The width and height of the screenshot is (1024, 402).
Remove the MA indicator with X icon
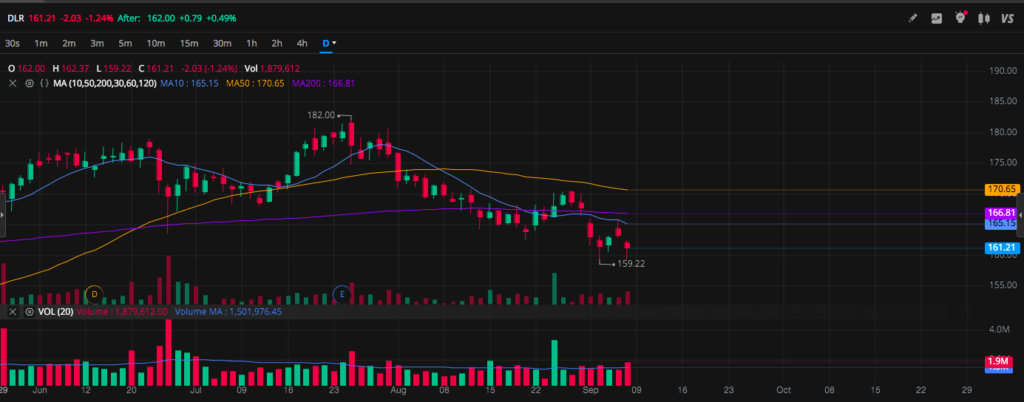12,83
